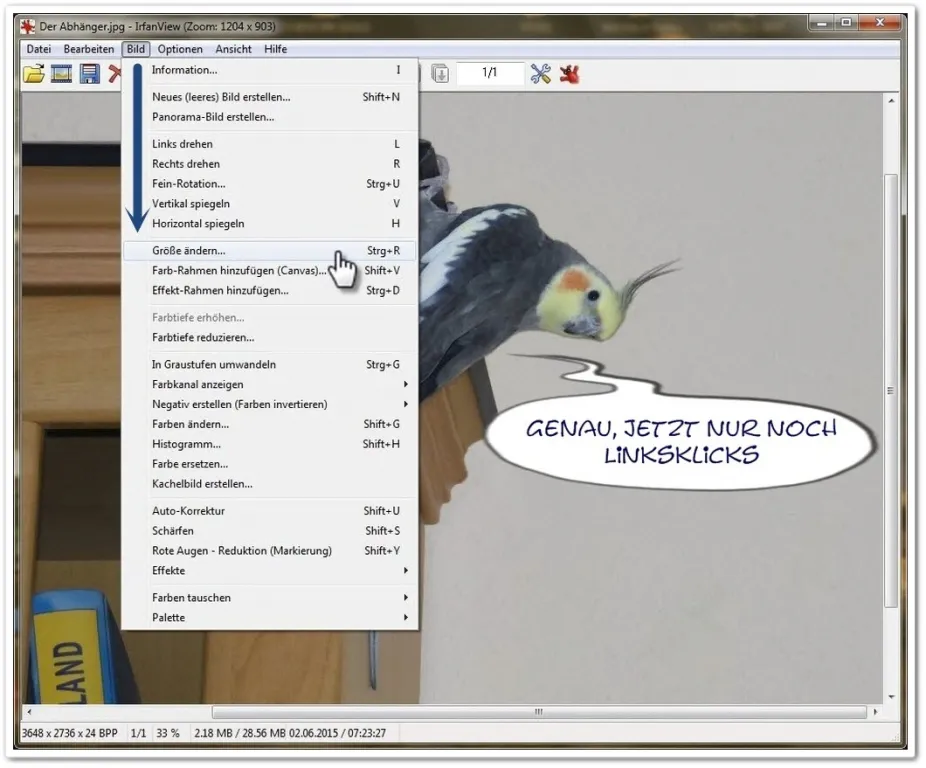Viewport: 926px width, 768px height.
Task: Open the Settings wrench icon
Action: click(x=540, y=74)
